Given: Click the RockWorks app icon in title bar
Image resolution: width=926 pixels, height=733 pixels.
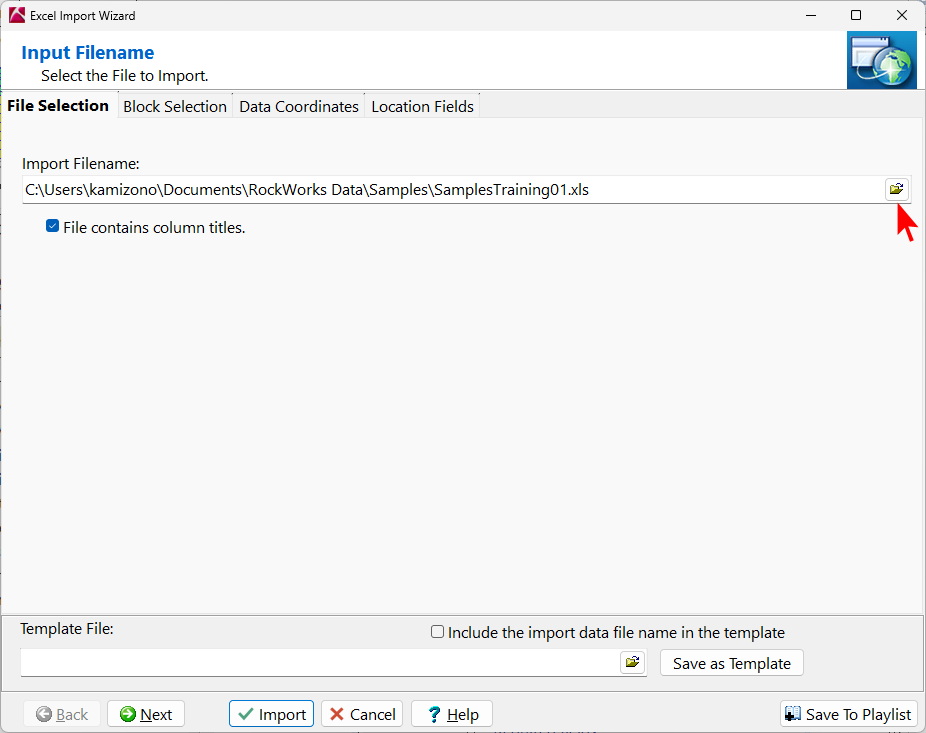Looking at the screenshot, I should coord(16,15).
